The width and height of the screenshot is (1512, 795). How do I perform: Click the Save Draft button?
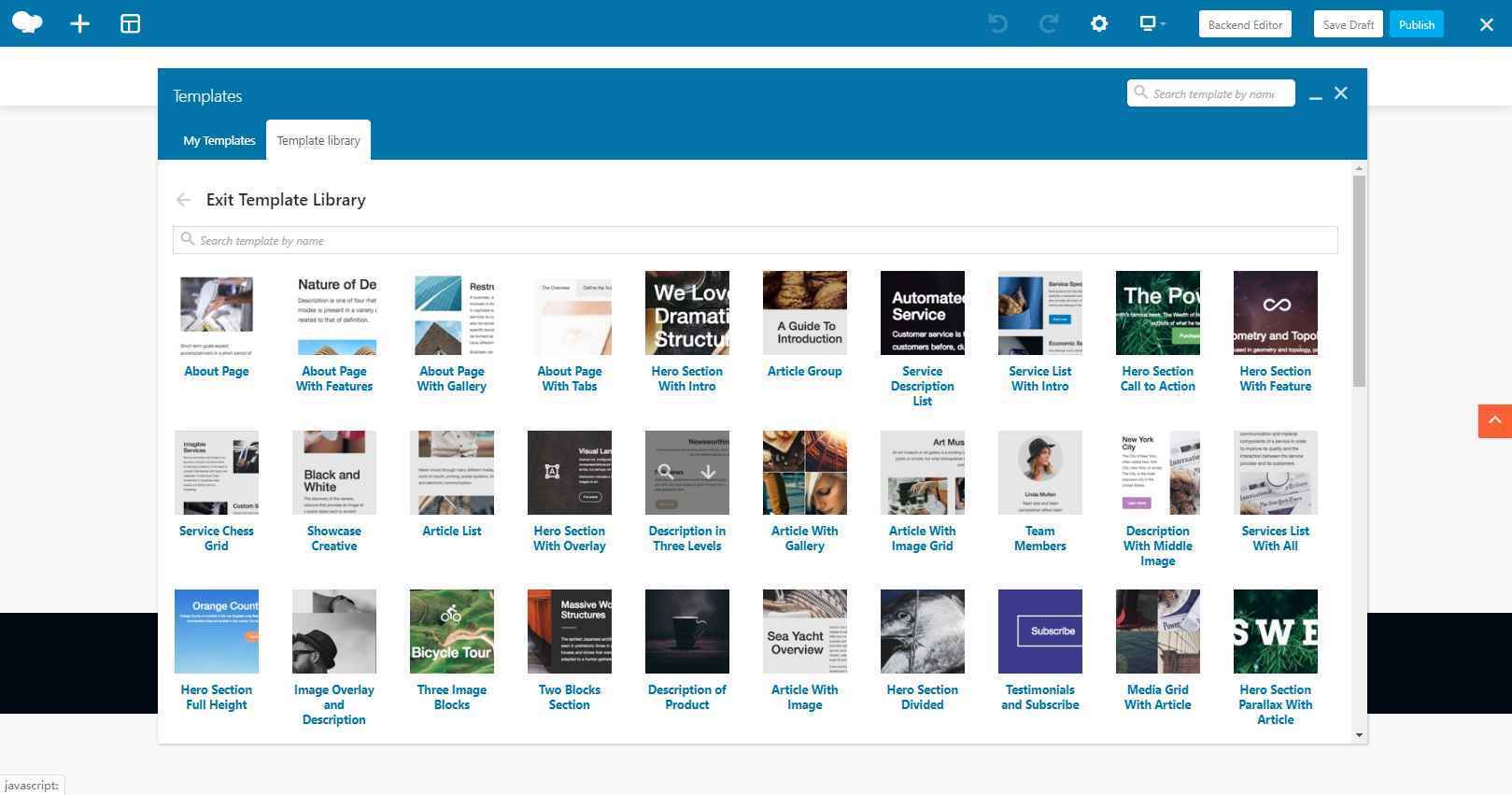click(1348, 24)
